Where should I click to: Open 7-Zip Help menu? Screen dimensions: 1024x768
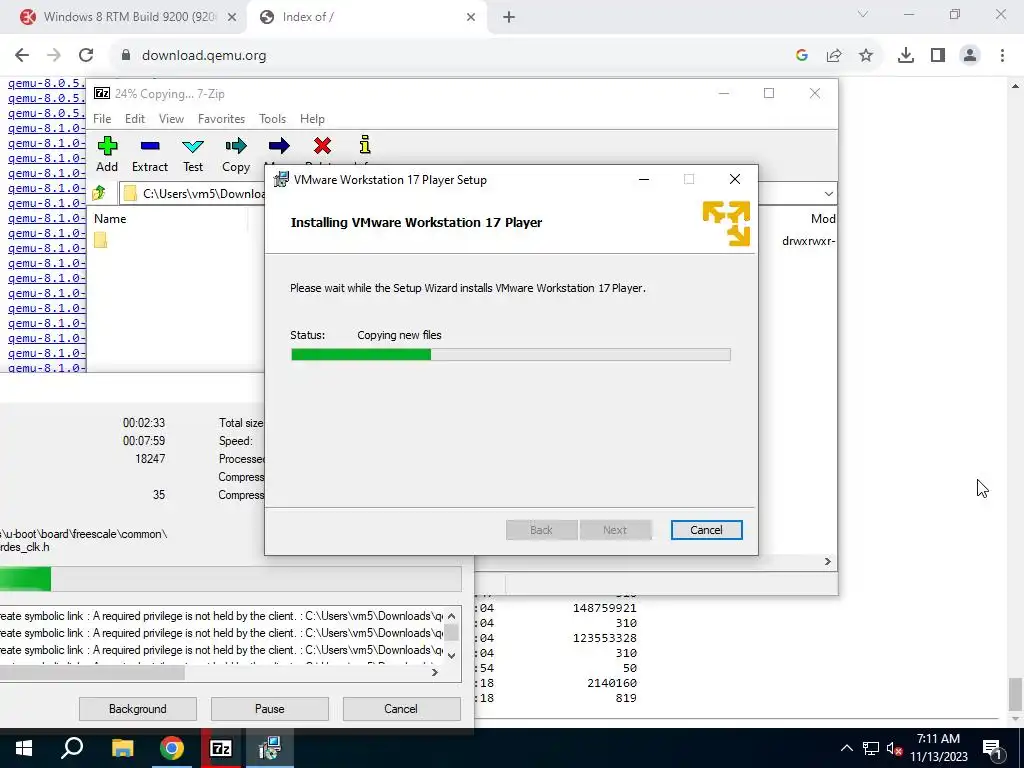[312, 119]
